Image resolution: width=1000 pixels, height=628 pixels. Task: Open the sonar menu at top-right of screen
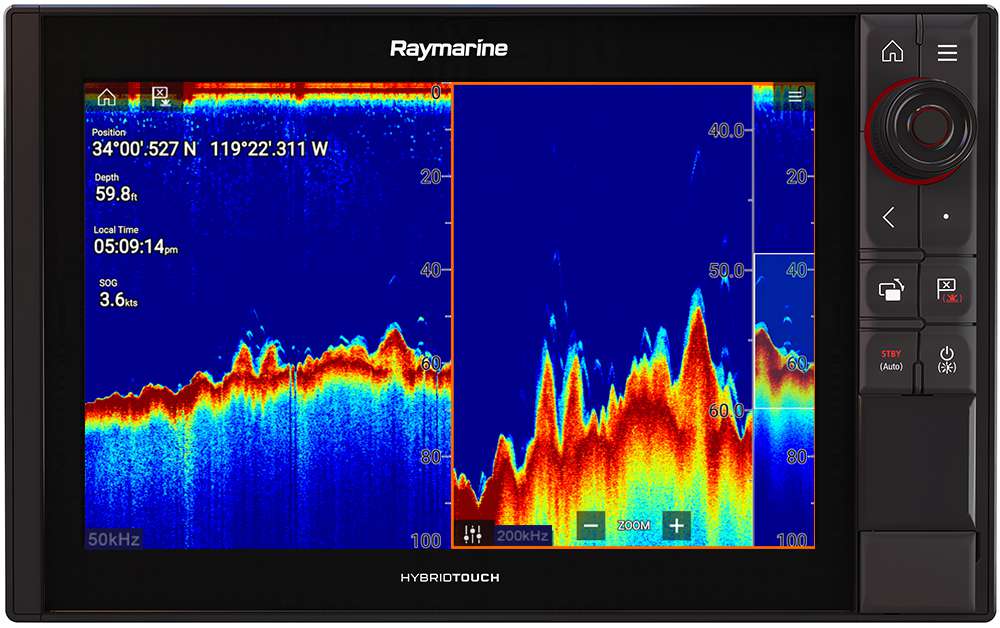795,97
